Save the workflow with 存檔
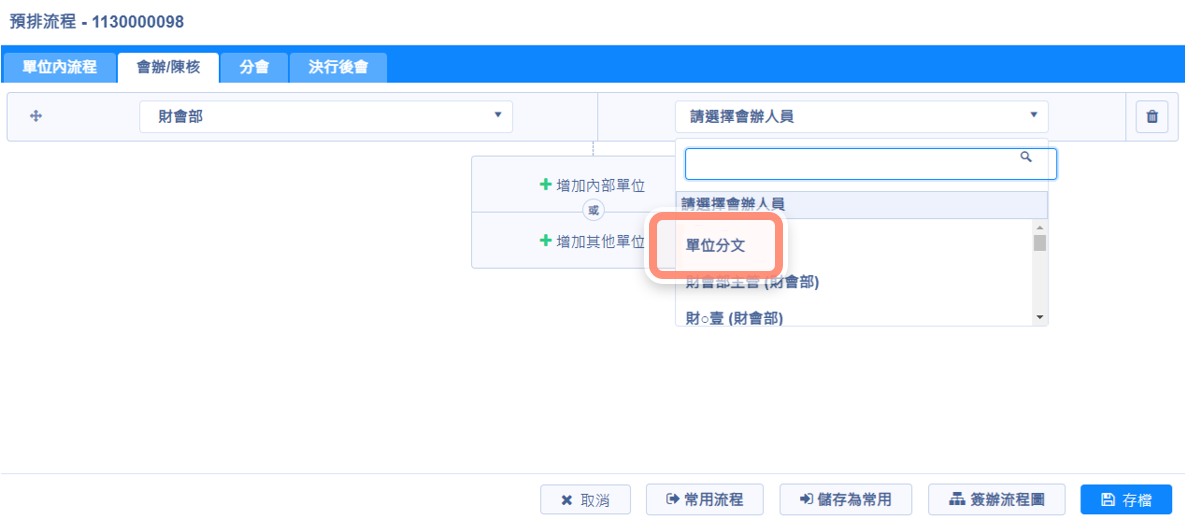Screen dimensions: 1185x520 tap(1126, 499)
